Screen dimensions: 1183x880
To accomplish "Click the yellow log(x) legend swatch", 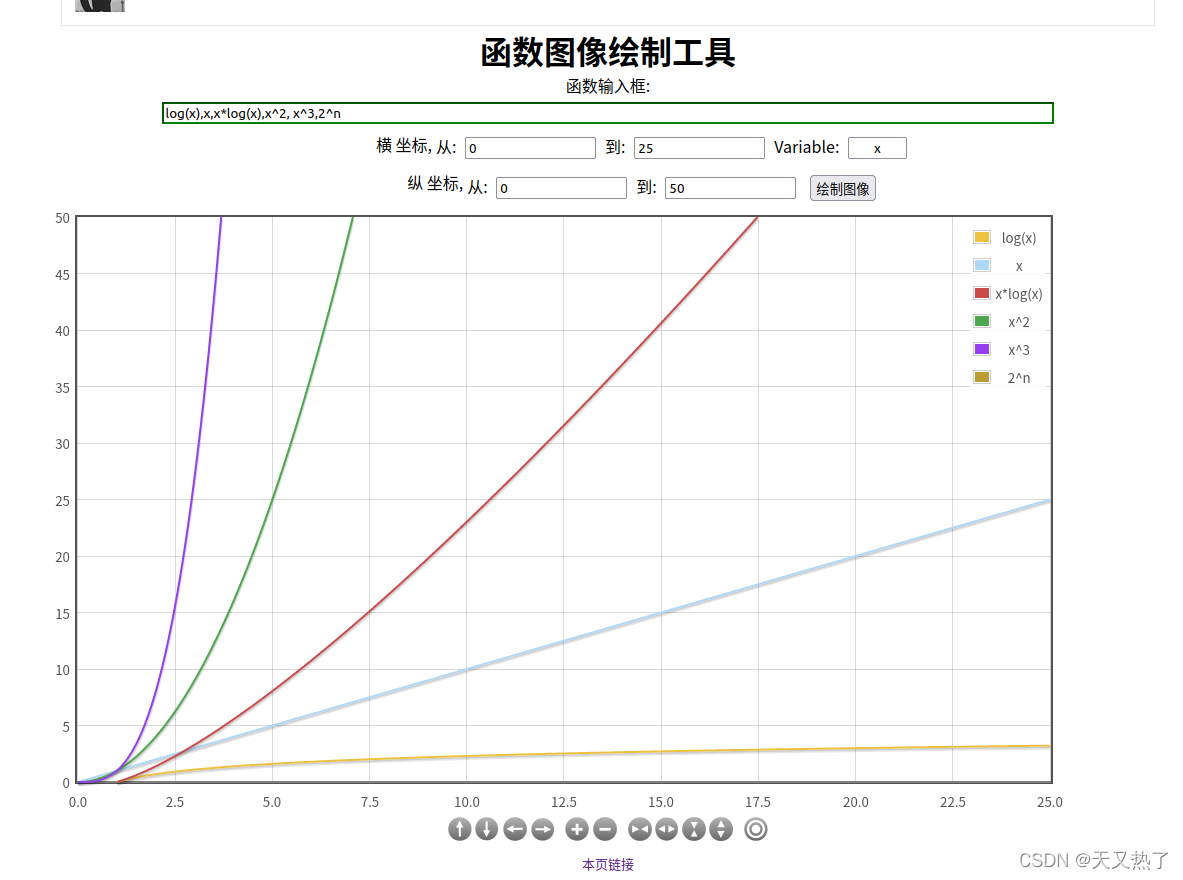I will point(982,237).
